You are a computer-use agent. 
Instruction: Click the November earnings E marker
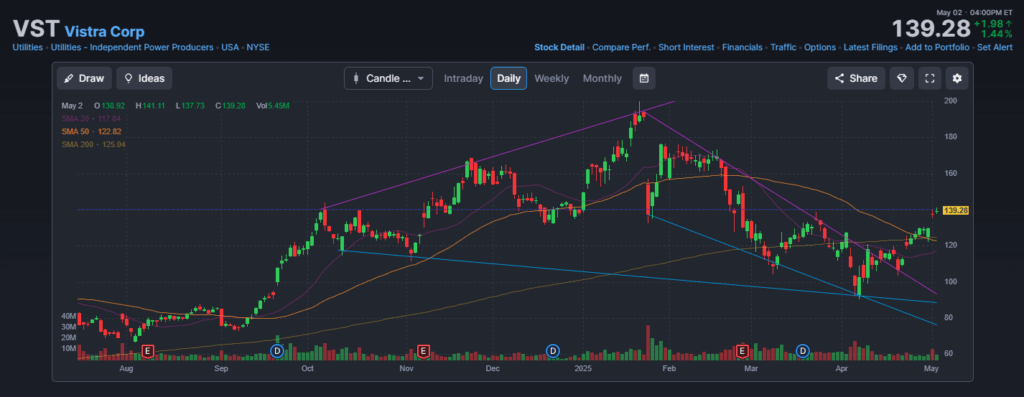[x=423, y=351]
